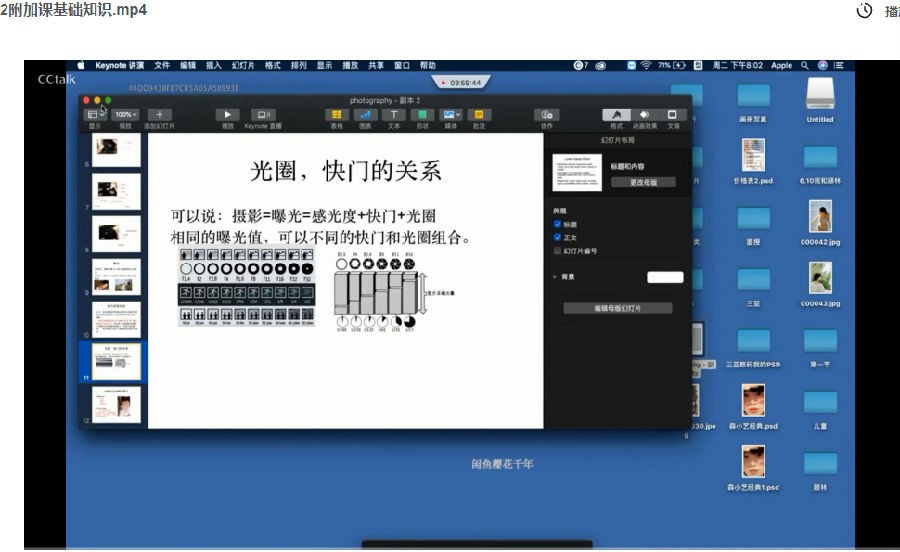Click the clock history icon at top right
This screenshot has width=900, height=552.
point(864,10)
